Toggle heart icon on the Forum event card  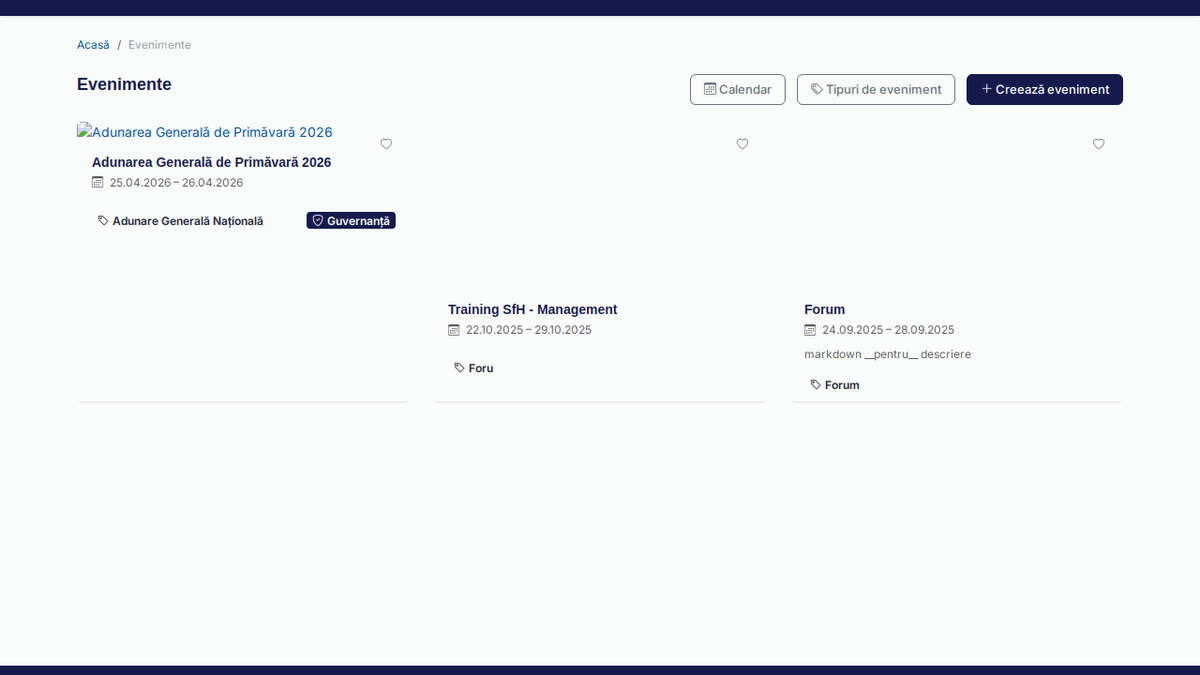pyautogui.click(x=1098, y=144)
